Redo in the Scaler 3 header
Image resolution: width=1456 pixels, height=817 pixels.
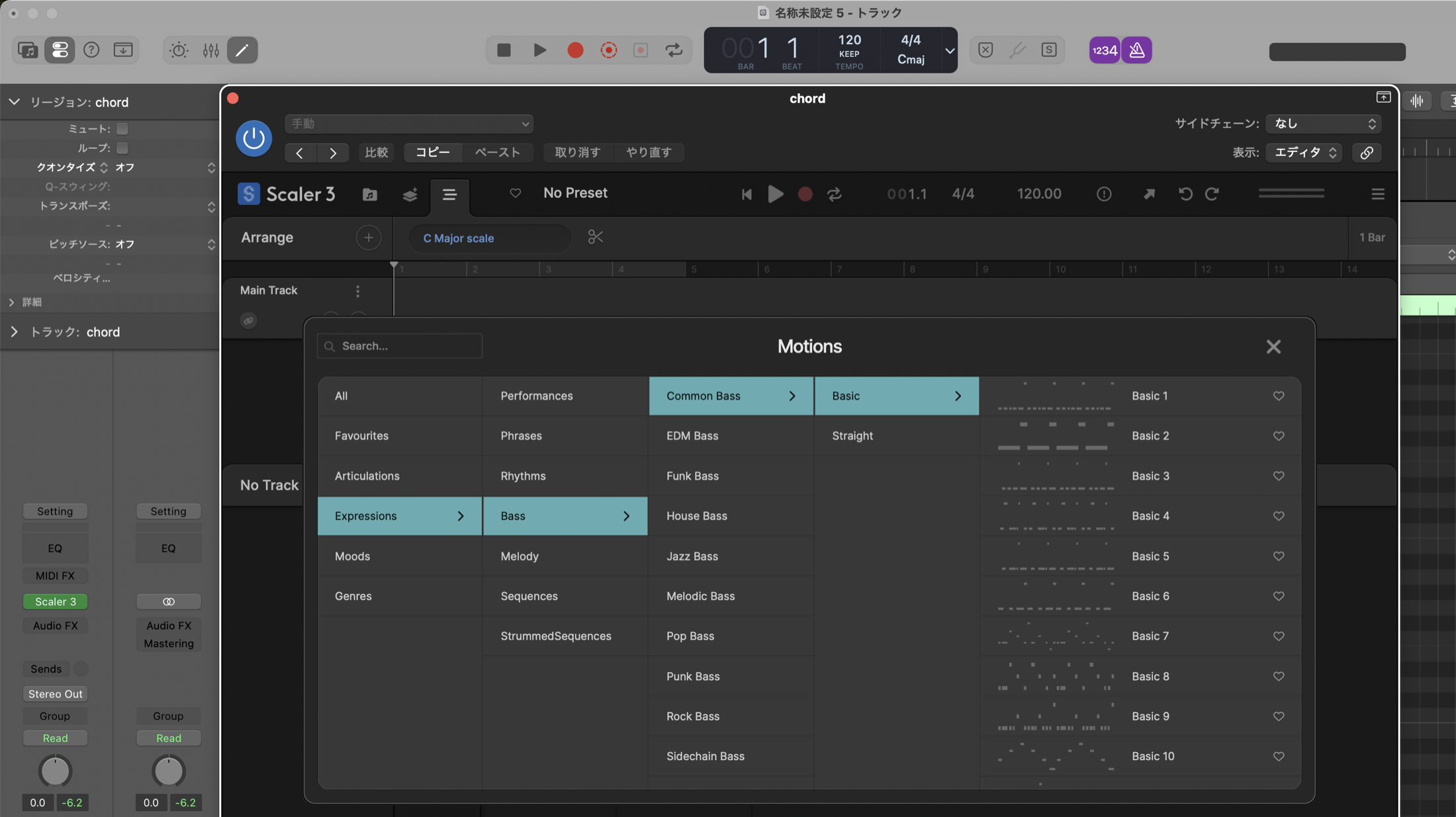pos(1212,194)
